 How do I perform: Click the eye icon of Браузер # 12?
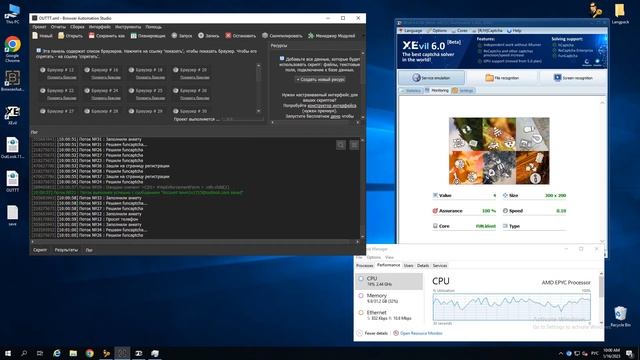coord(43,70)
